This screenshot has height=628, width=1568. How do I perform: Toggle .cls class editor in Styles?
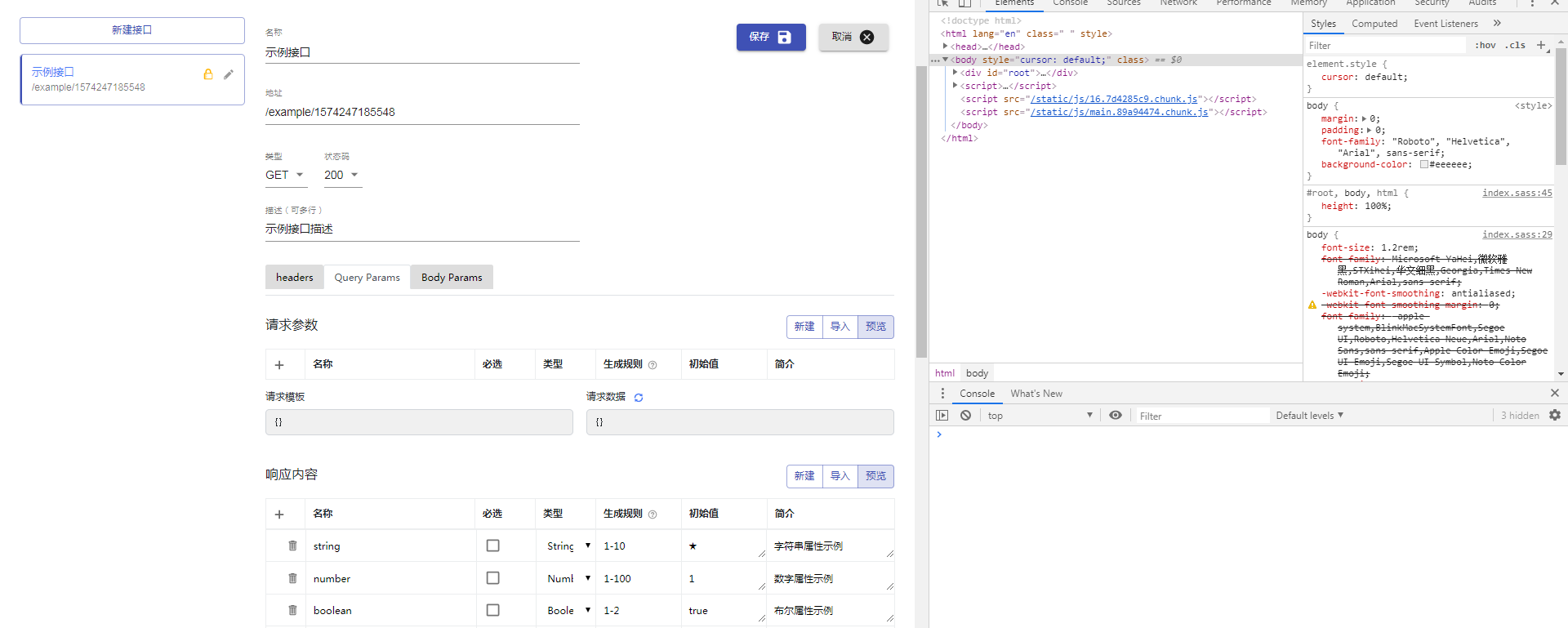point(1517,46)
